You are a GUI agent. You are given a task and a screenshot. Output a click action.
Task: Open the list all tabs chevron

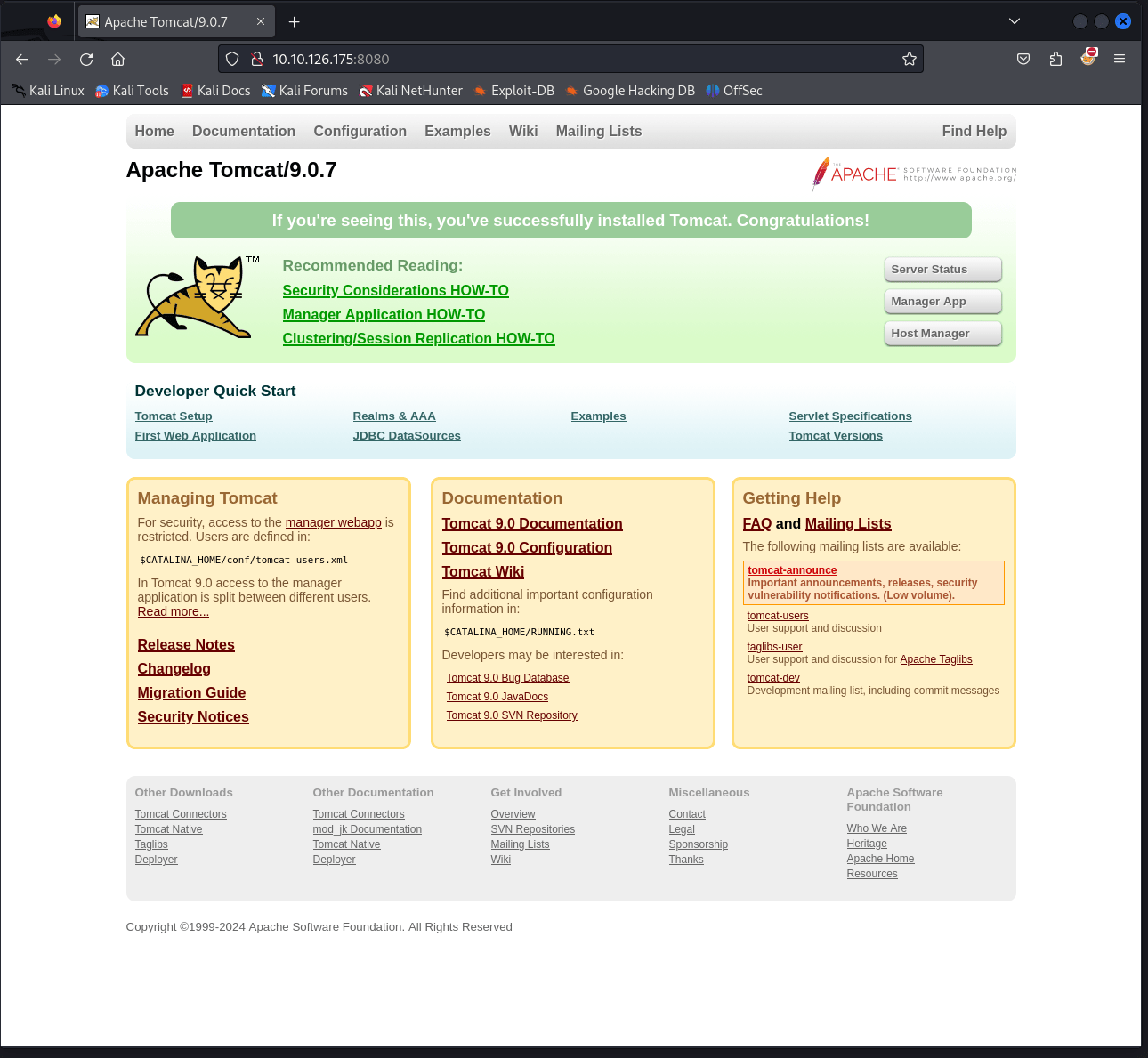pyautogui.click(x=1015, y=21)
